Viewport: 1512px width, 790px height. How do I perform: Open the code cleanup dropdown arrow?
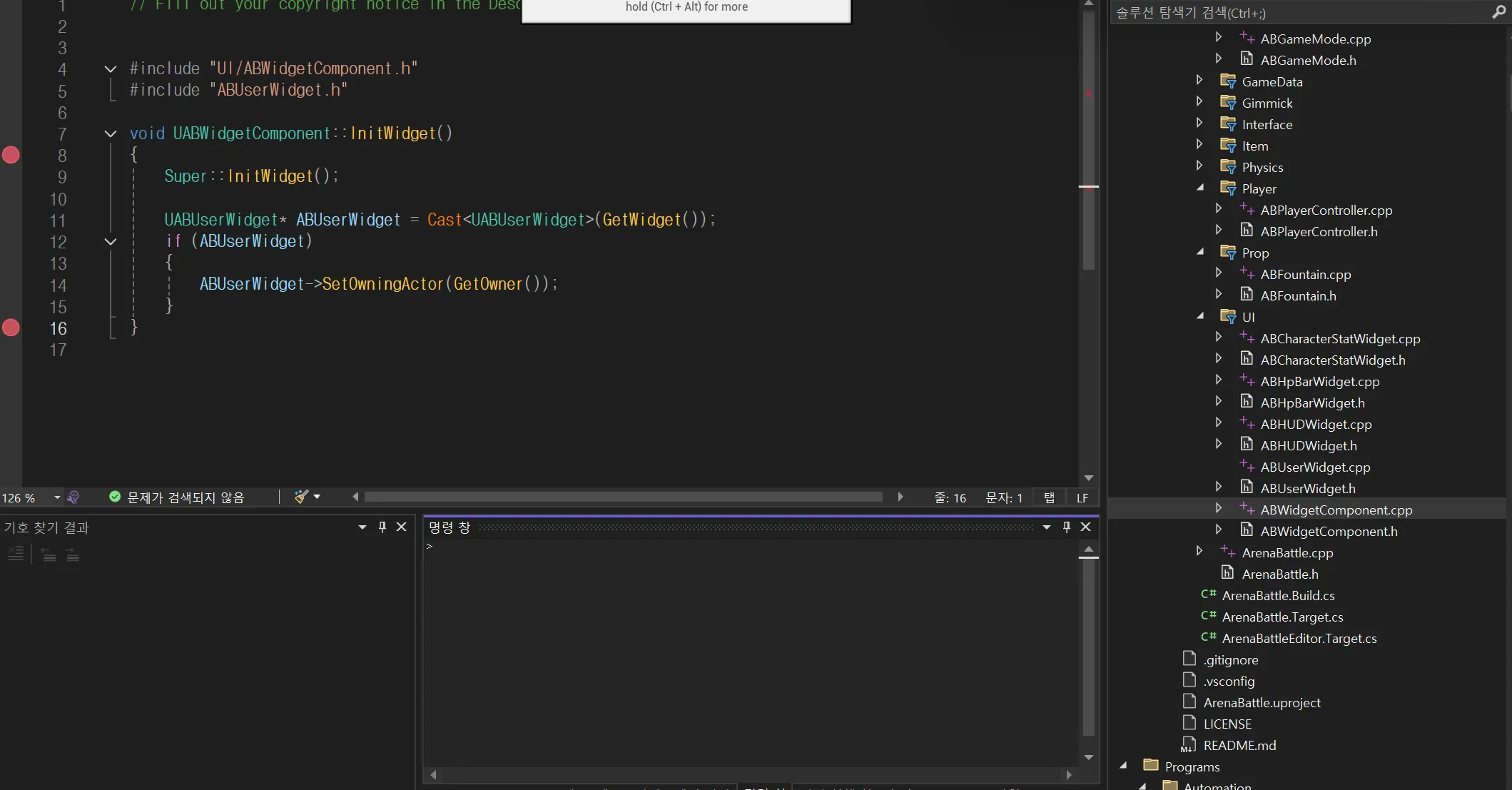(317, 497)
